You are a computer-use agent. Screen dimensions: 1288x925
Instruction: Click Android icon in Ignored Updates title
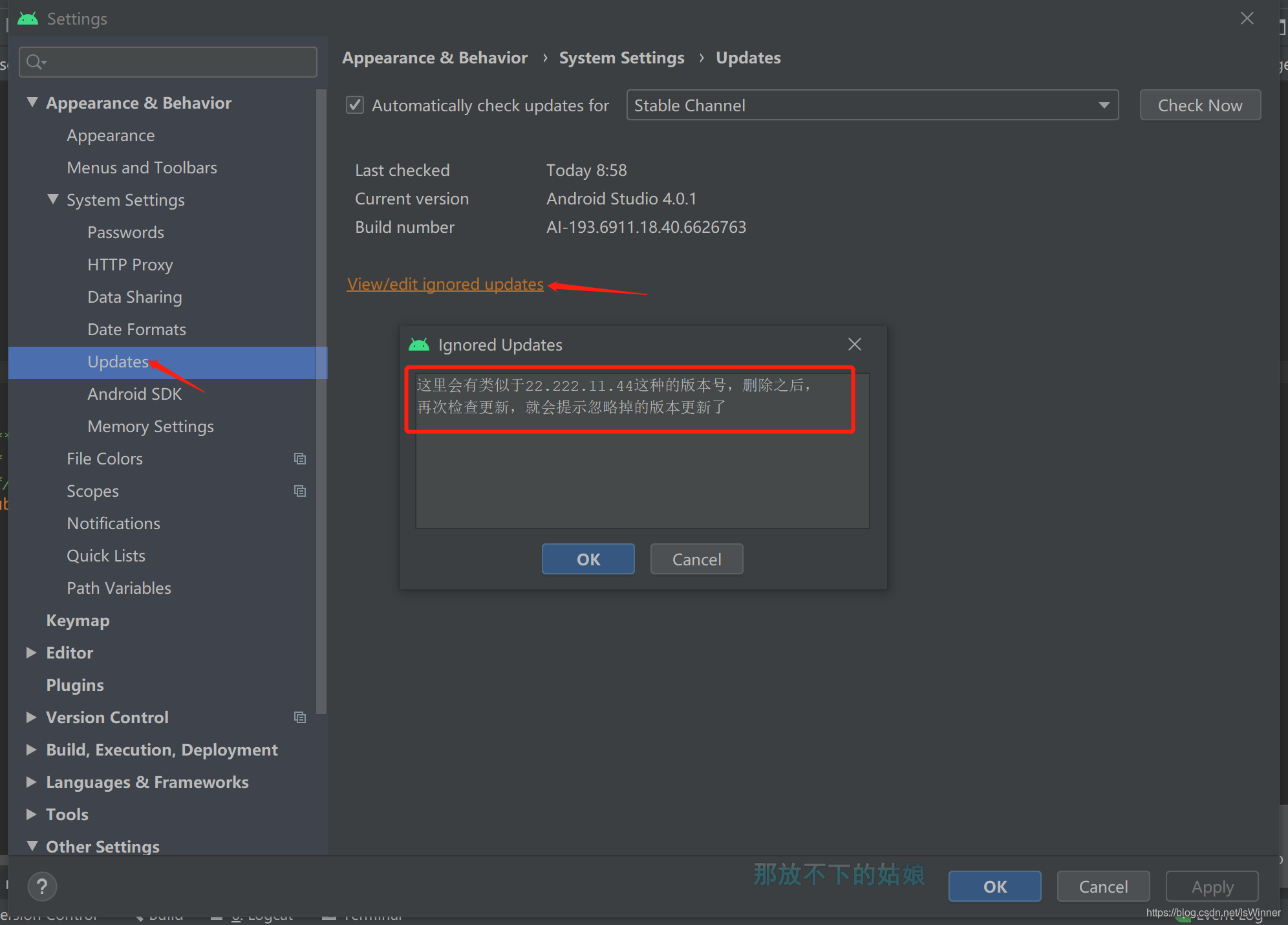click(x=419, y=345)
